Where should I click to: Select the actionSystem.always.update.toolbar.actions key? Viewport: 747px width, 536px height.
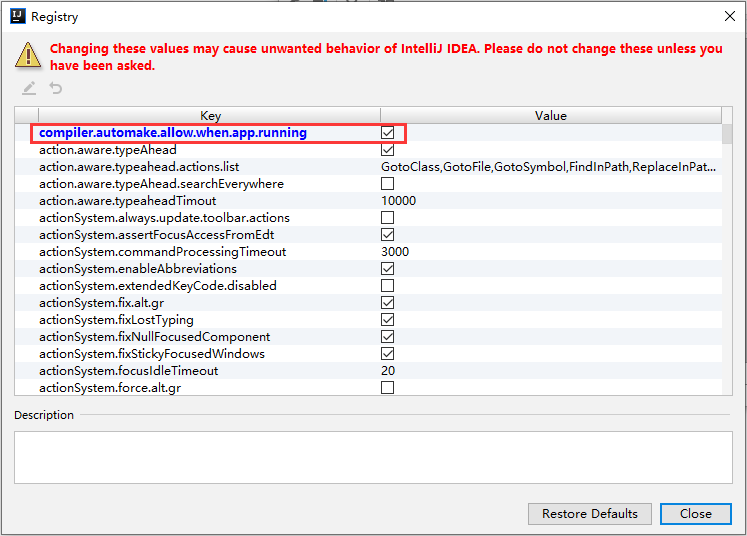pos(164,218)
